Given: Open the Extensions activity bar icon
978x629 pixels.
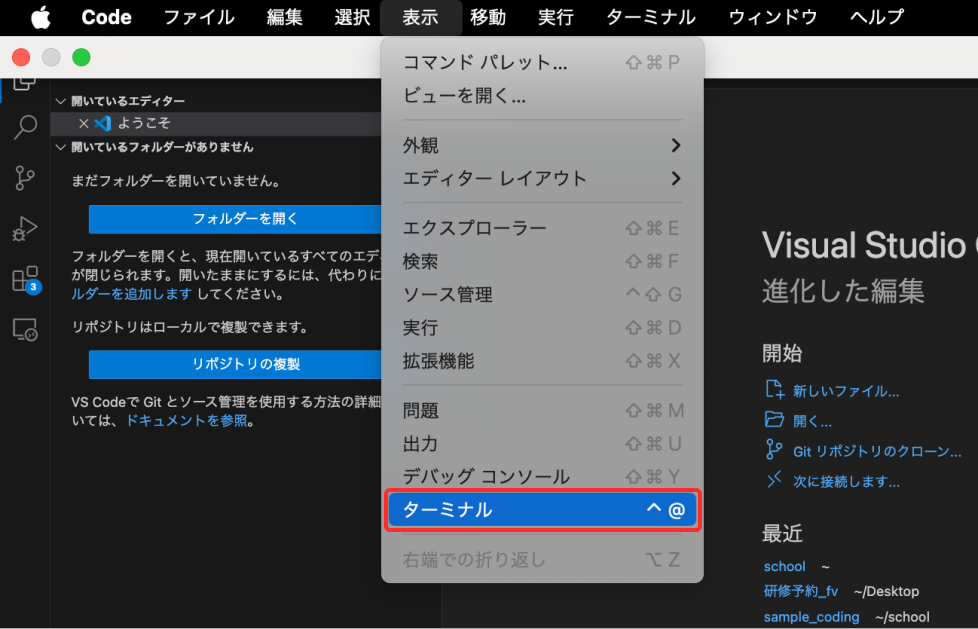Looking at the screenshot, I should tap(26, 280).
